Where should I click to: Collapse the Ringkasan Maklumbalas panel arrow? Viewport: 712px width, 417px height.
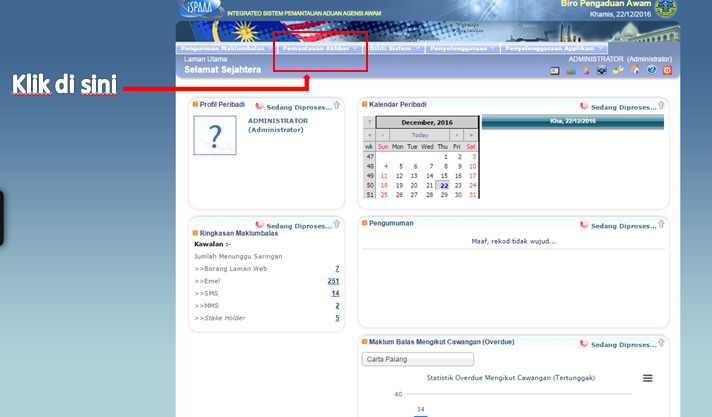tap(337, 224)
